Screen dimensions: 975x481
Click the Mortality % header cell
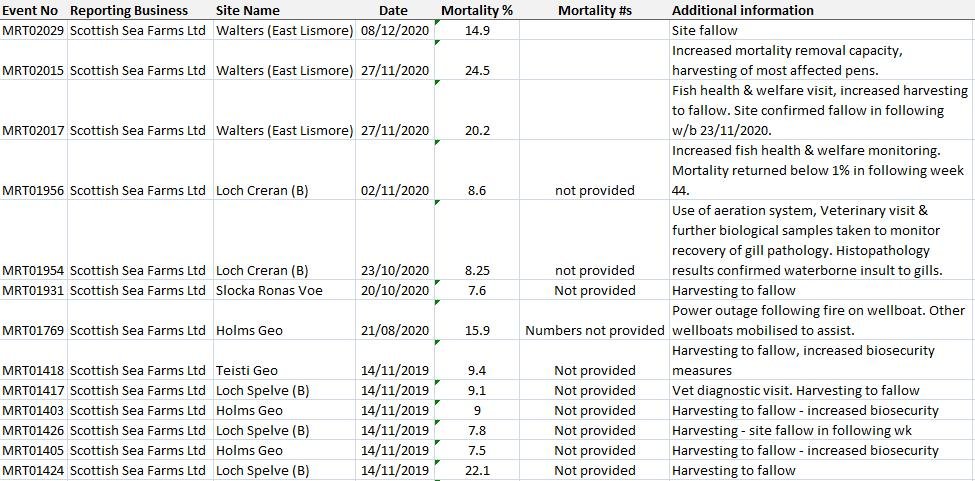(x=477, y=10)
